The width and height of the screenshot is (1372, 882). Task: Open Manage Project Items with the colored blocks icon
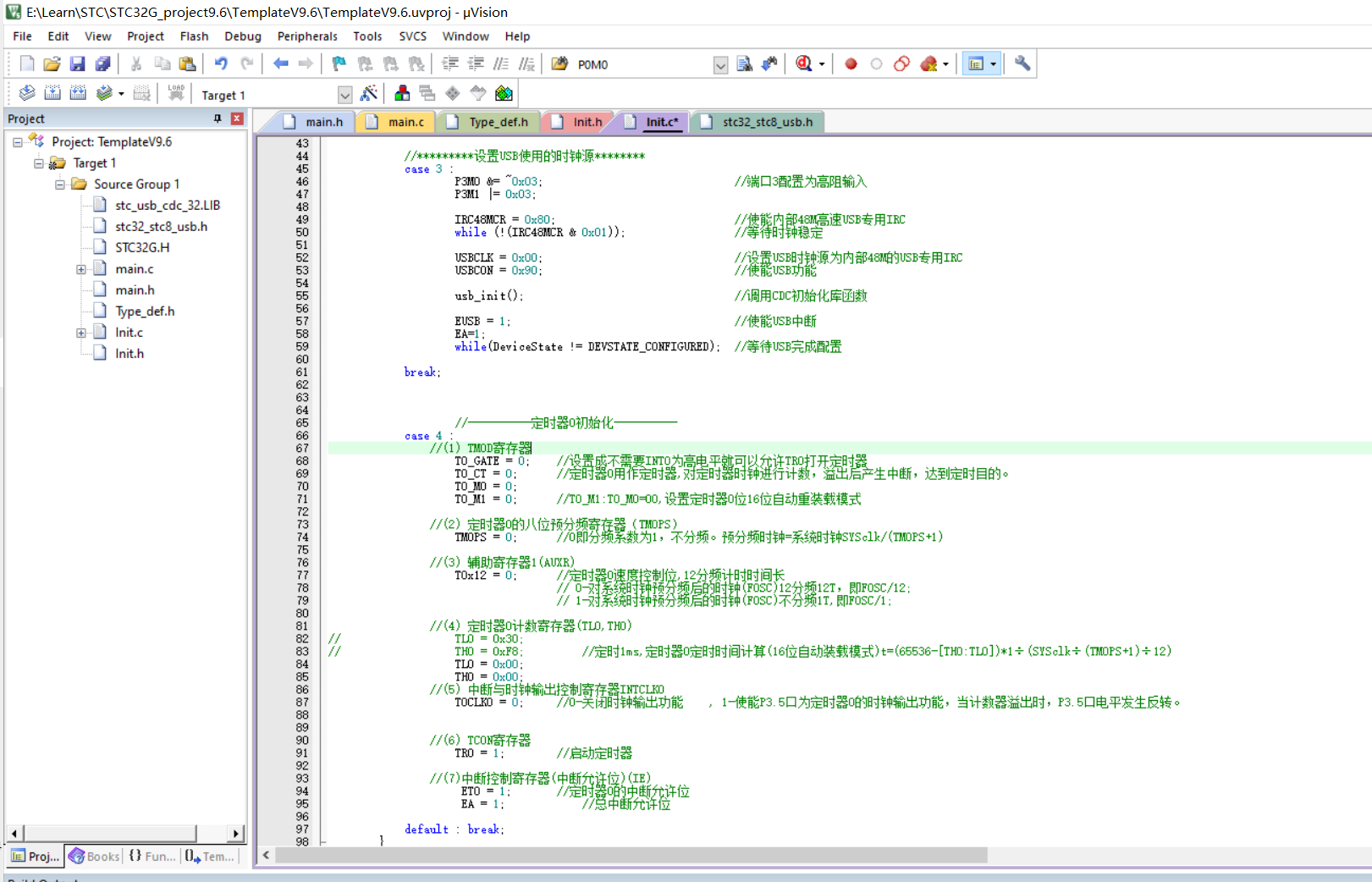click(402, 93)
